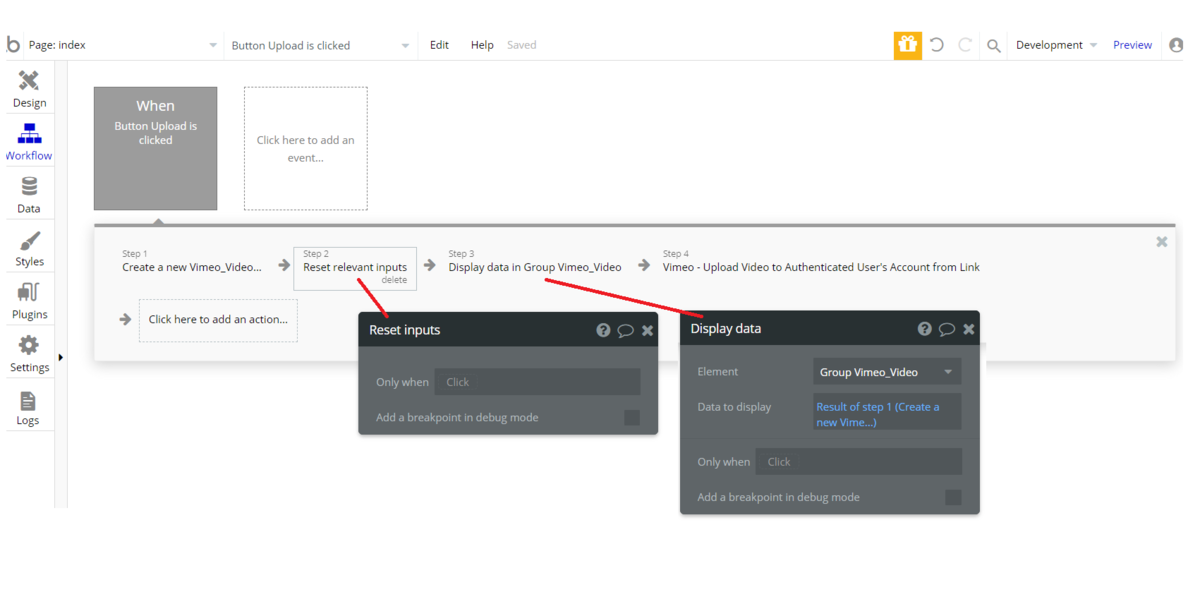Open comments in Display data panel
1200x592 pixels.
pos(947,329)
